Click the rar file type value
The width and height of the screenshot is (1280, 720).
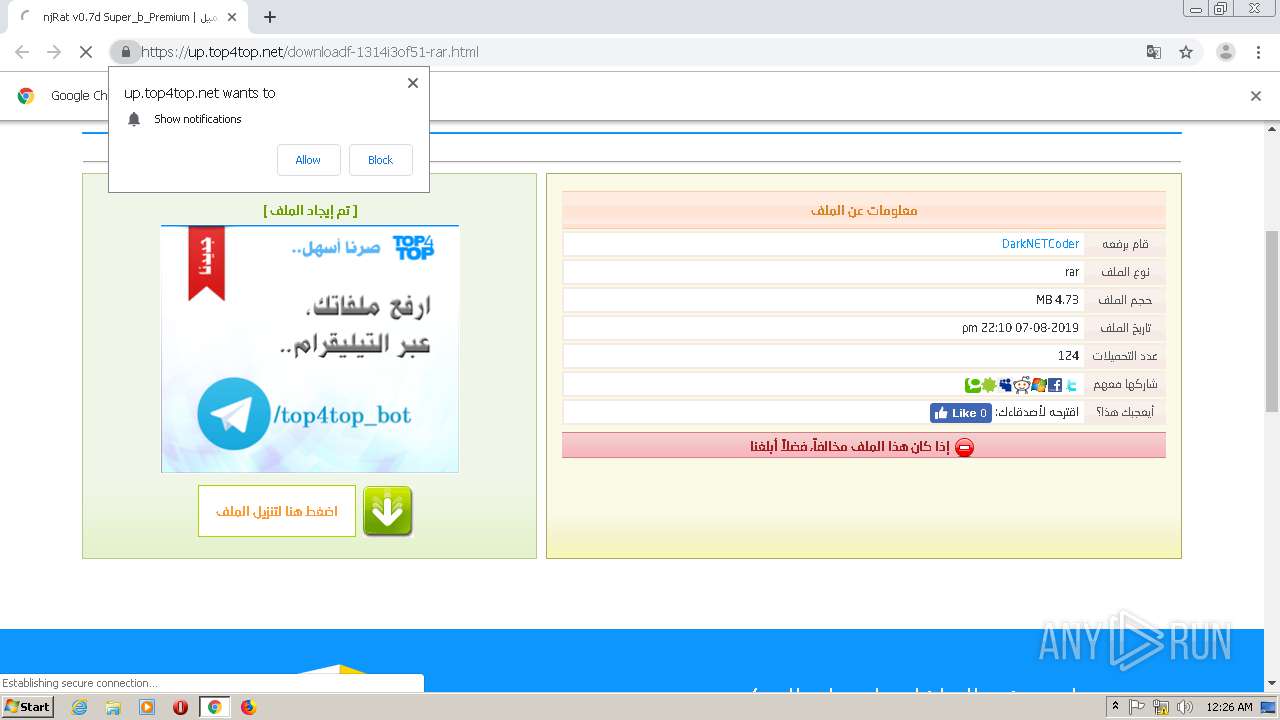coord(1072,272)
